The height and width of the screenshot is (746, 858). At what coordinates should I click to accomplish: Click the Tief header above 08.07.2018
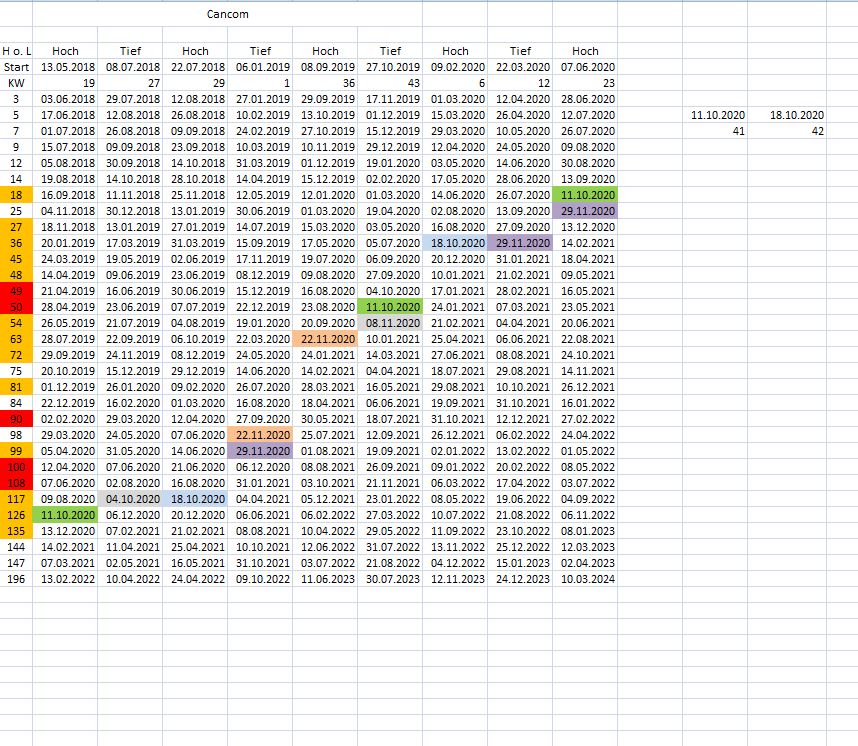[130, 51]
